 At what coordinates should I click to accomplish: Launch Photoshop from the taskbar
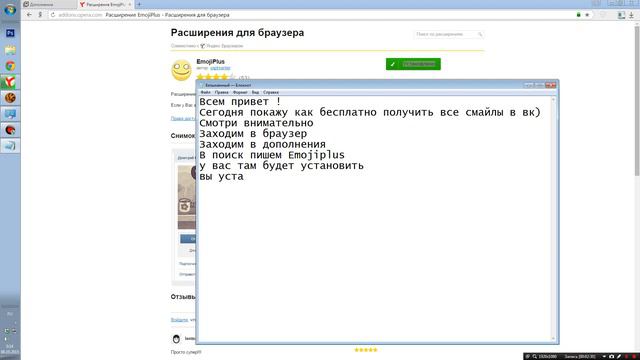pos(10,33)
